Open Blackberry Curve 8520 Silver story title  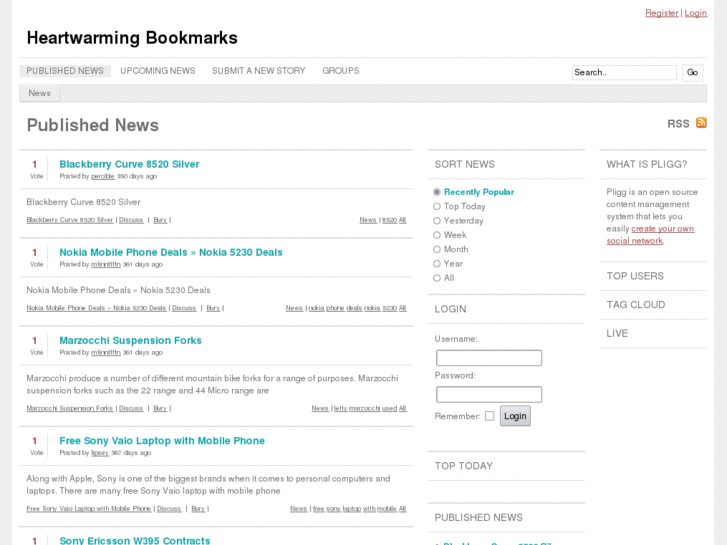[x=129, y=164]
